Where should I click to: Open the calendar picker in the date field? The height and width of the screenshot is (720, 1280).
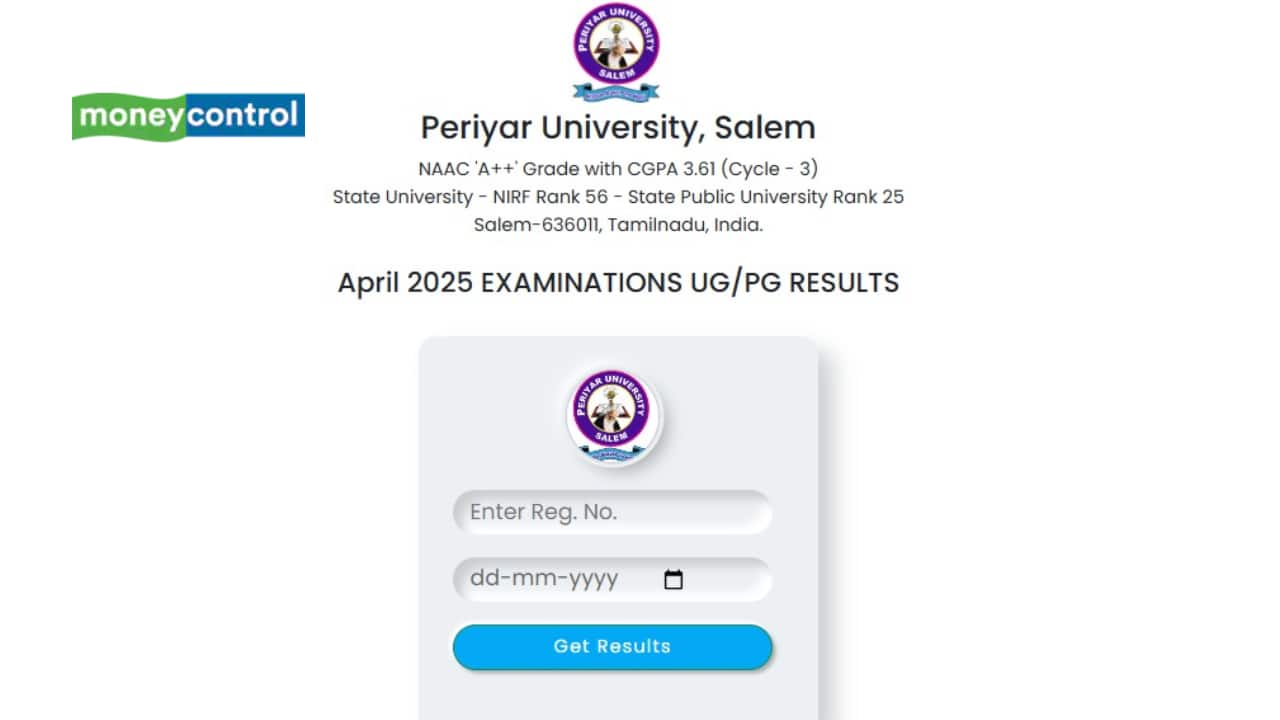point(675,578)
